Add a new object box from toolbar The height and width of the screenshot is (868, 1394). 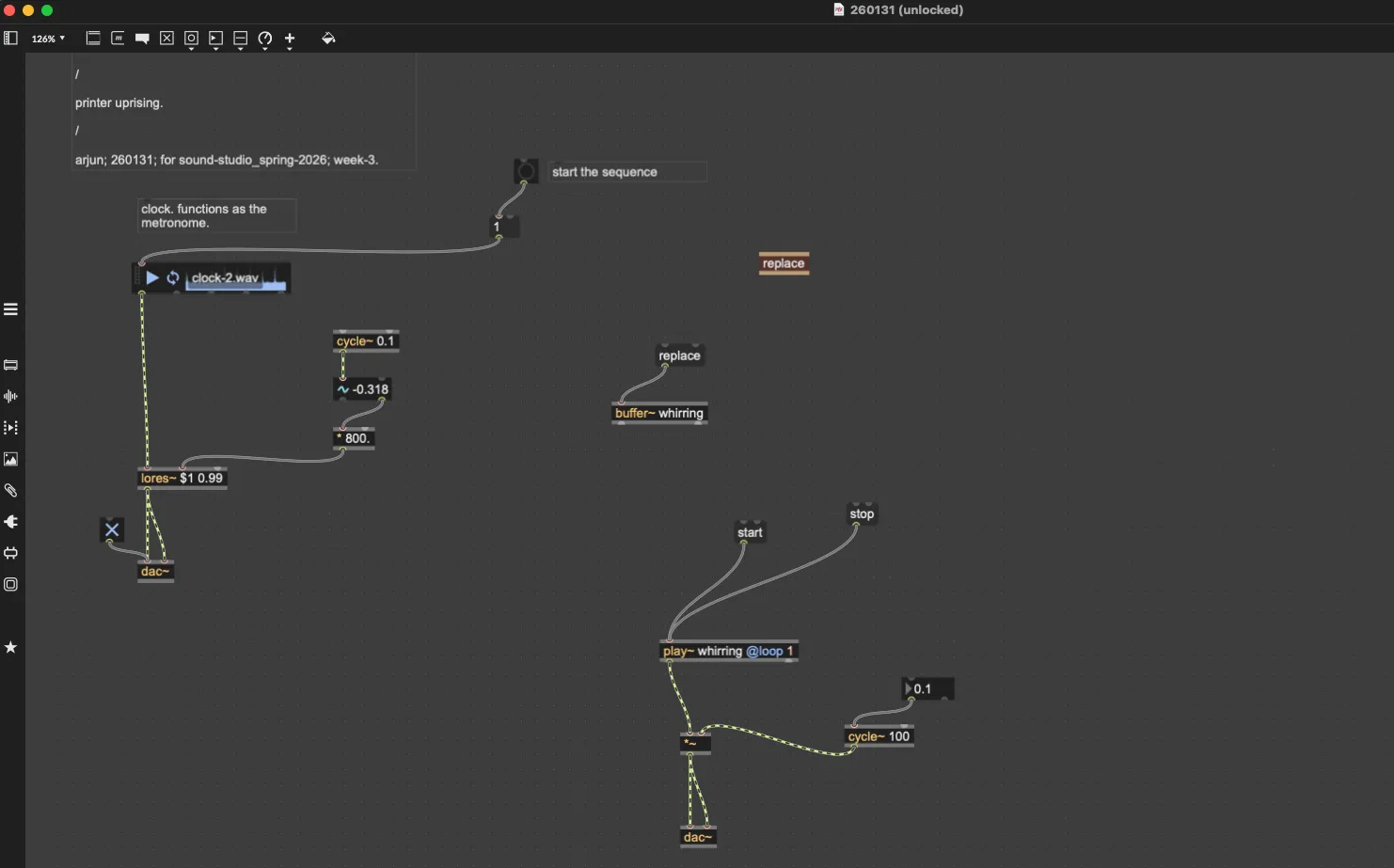(93, 39)
